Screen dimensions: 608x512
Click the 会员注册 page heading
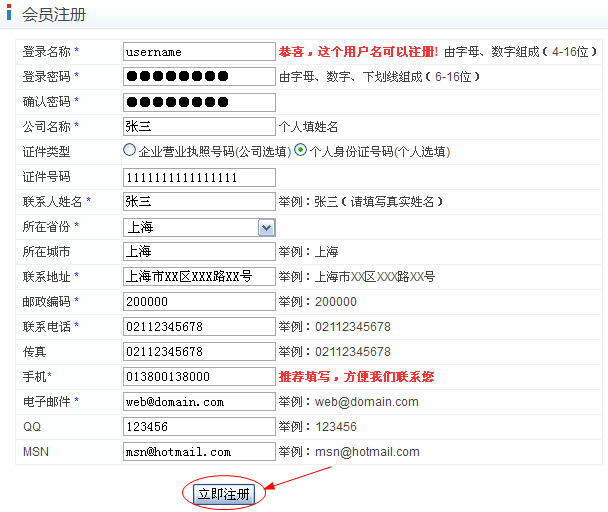coord(54,14)
